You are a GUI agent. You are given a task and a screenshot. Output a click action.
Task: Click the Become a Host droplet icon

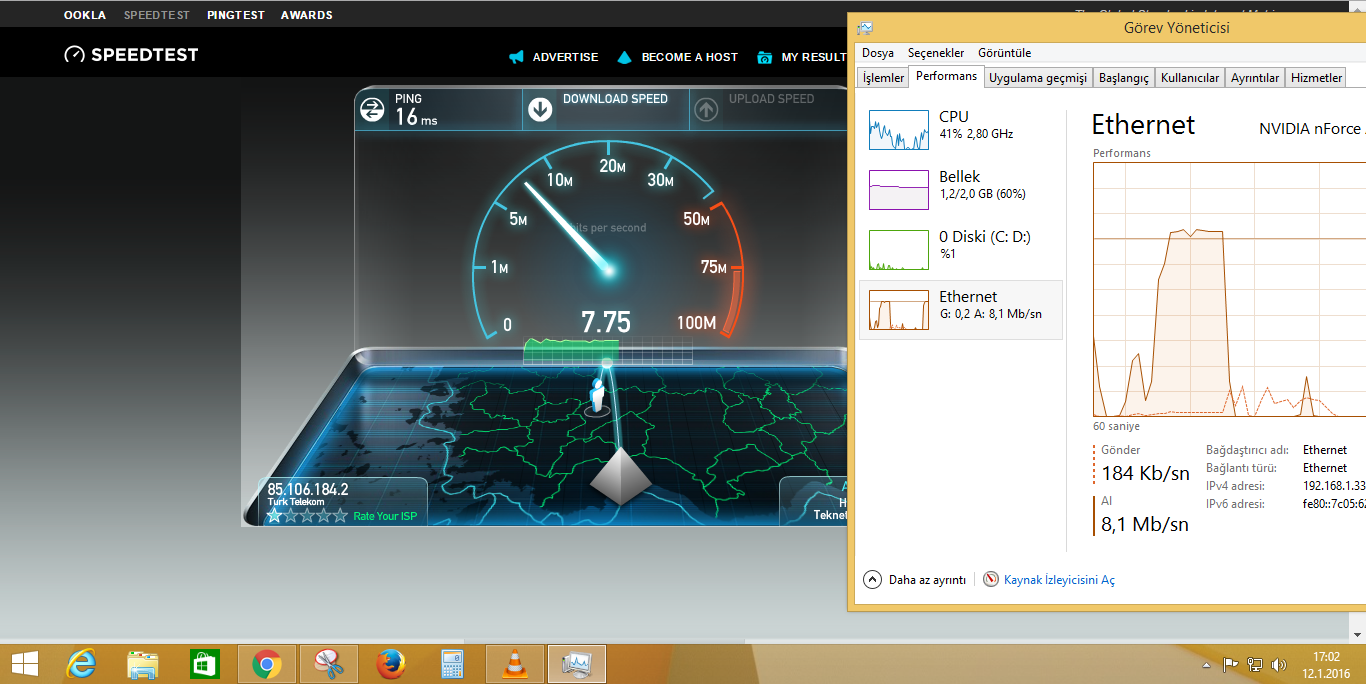coord(625,57)
